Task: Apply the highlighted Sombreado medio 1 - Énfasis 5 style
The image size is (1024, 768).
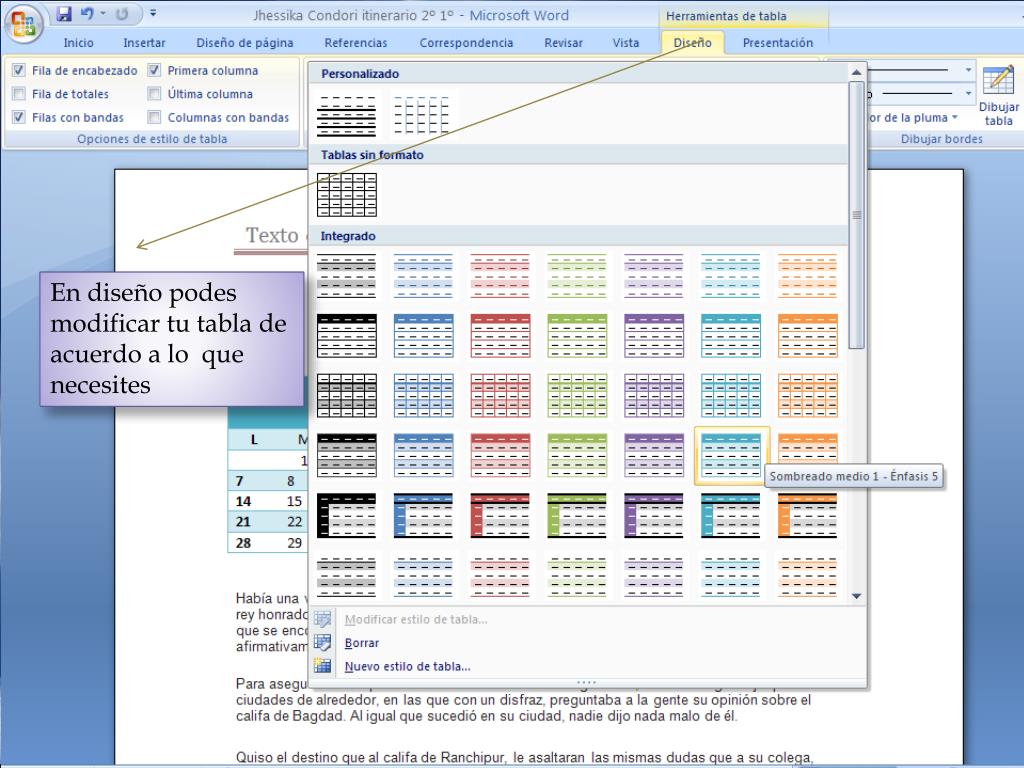Action: 731,455
